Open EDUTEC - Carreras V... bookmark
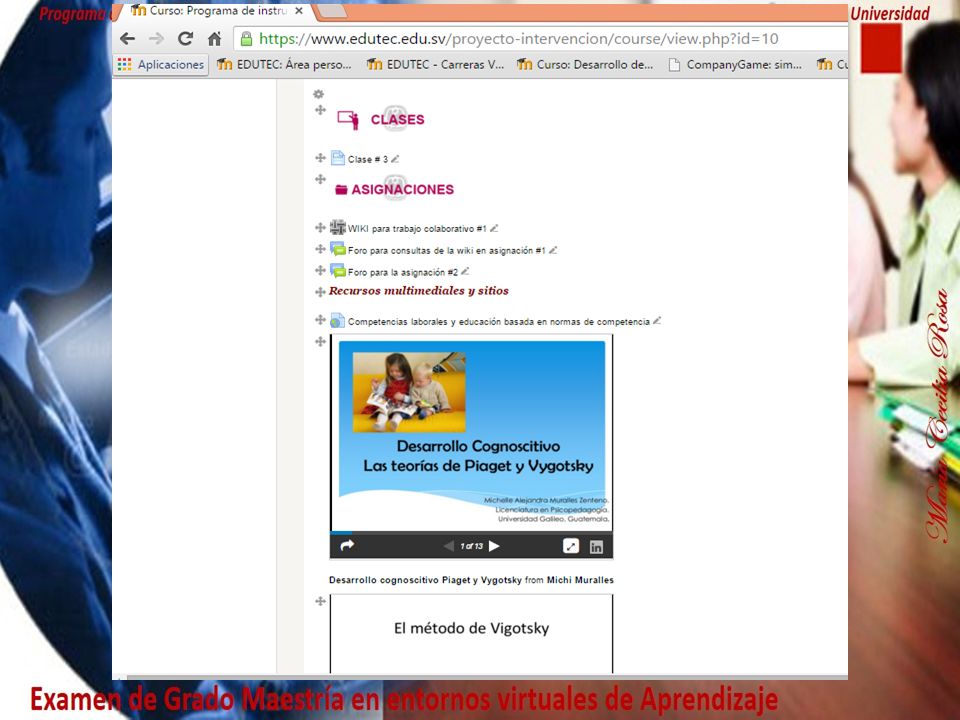Screen dimensions: 960x720 (435, 64)
